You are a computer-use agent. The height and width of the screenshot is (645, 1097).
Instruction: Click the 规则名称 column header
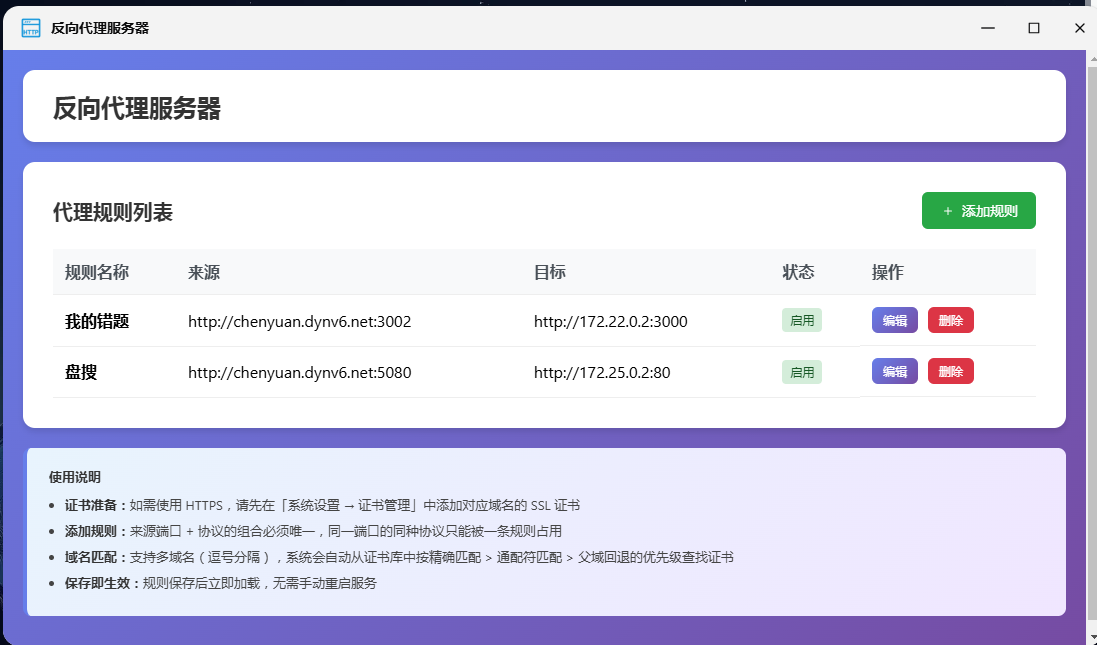[97, 272]
